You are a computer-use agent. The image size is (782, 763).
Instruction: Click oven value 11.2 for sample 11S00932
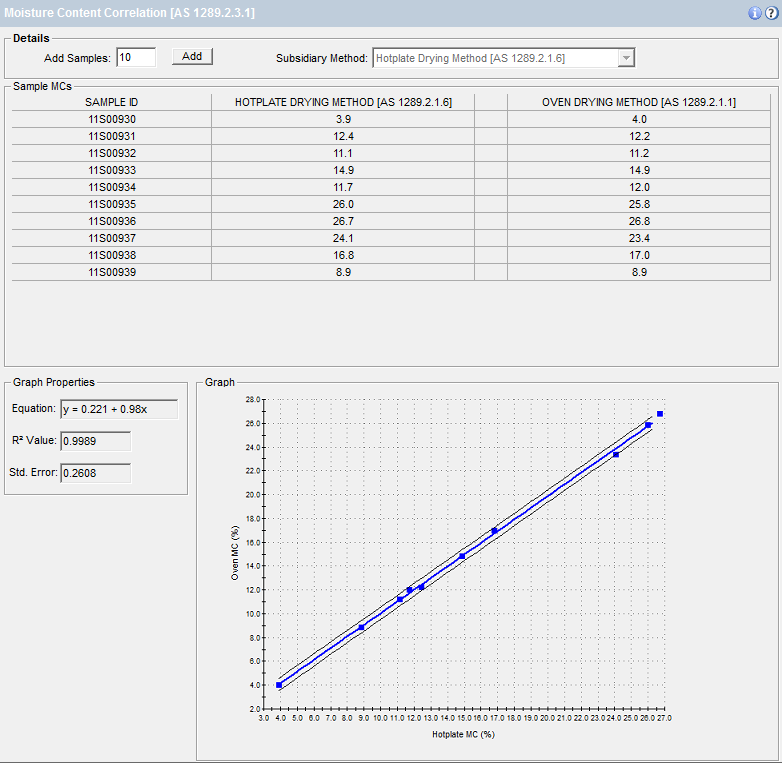tap(639, 153)
